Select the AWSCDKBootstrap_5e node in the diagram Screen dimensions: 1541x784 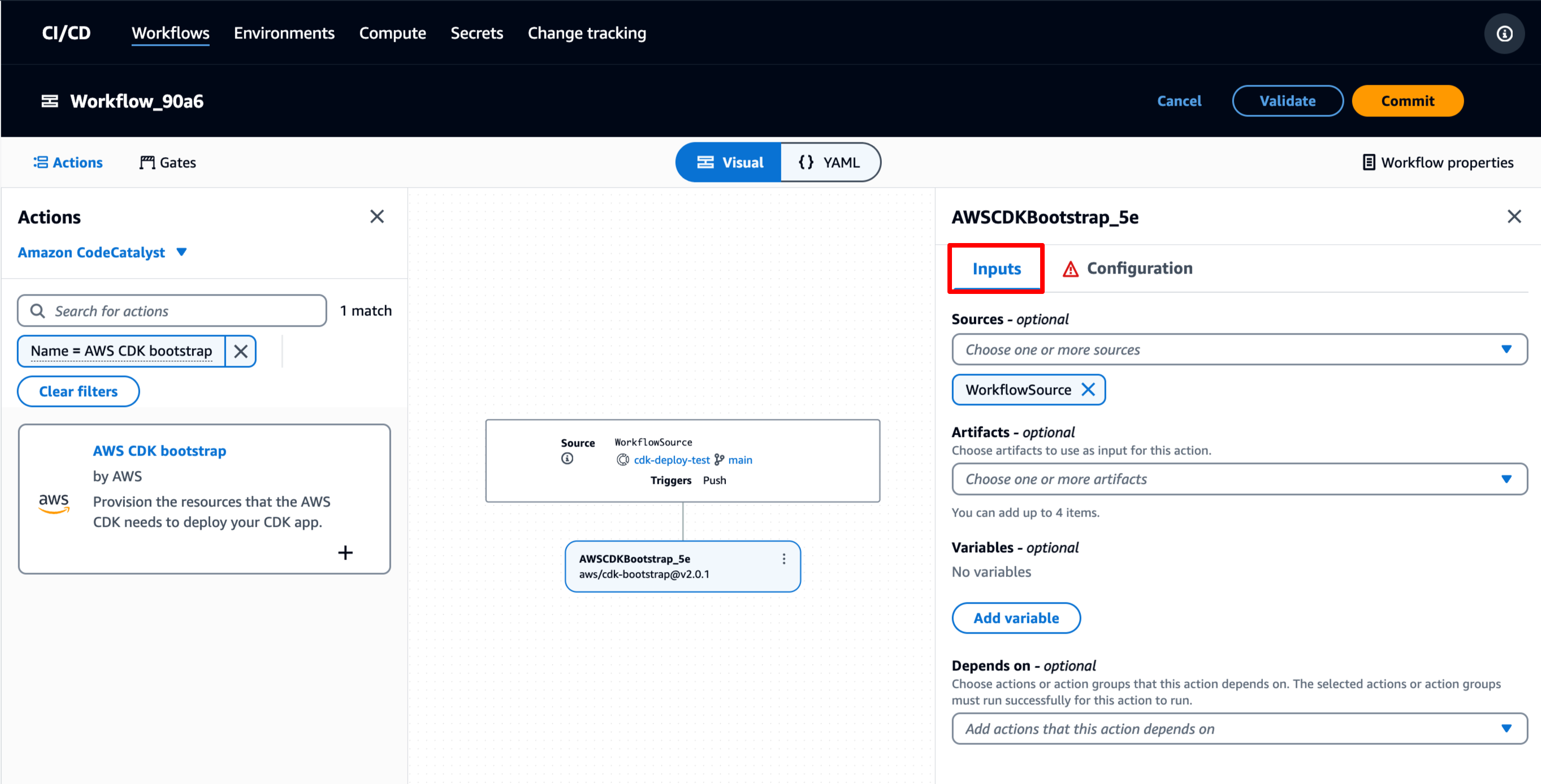coord(682,566)
